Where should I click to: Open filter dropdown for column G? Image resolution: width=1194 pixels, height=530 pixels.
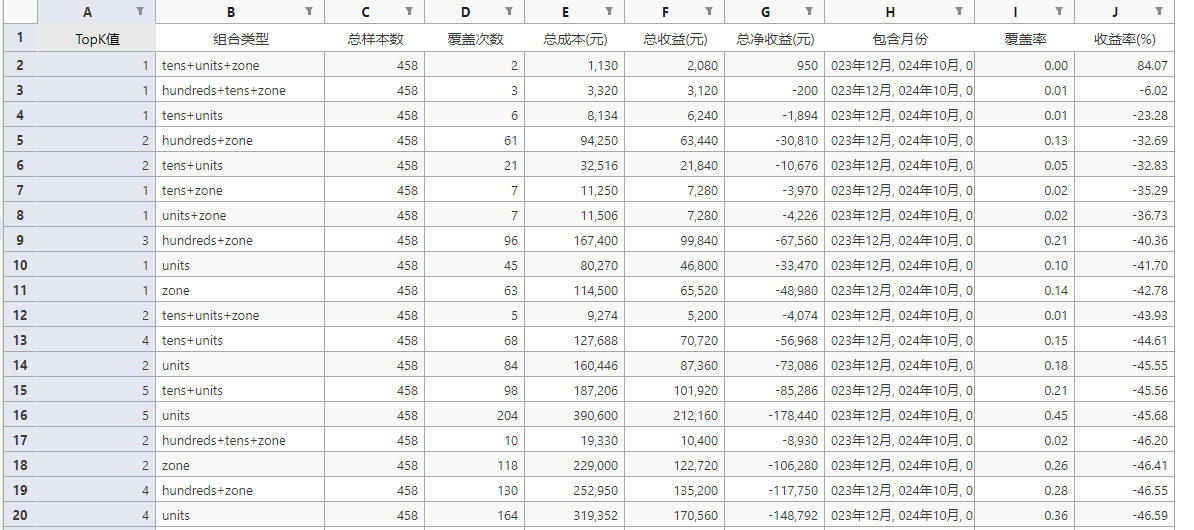click(x=809, y=11)
